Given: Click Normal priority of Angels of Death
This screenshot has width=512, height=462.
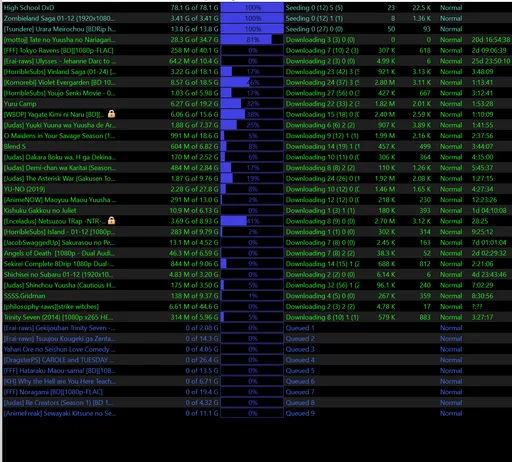Looking at the screenshot, I should [451, 253].
